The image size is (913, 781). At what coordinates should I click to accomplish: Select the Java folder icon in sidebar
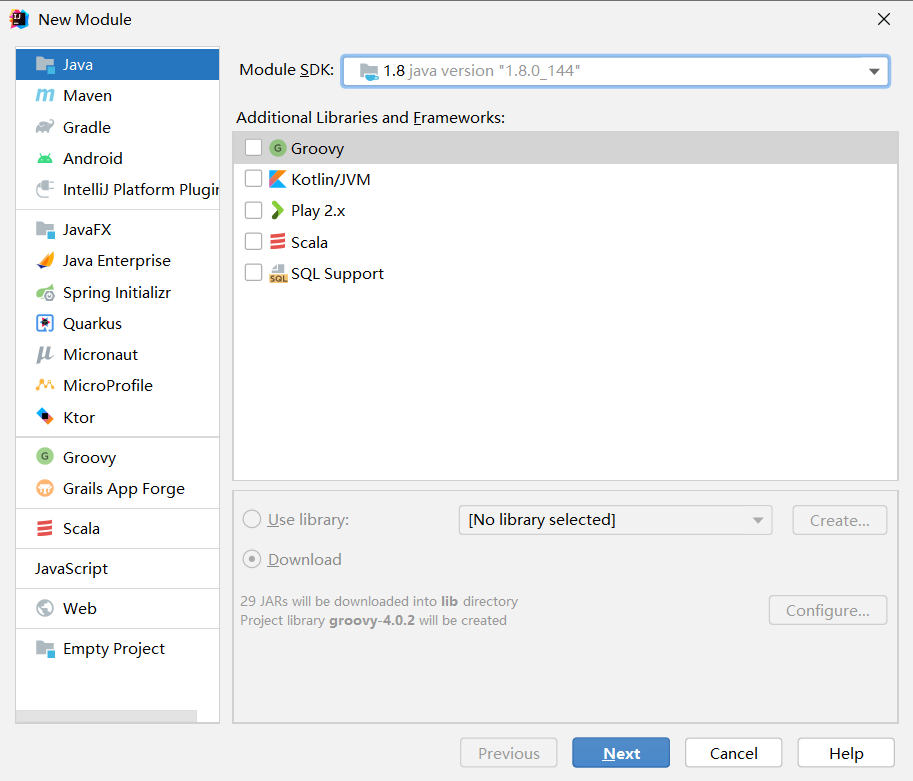click(x=45, y=64)
